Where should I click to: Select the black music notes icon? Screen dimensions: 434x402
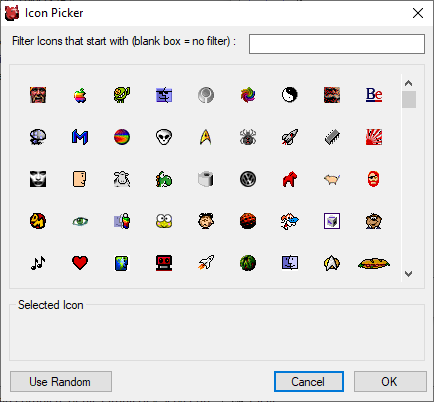(x=38, y=263)
